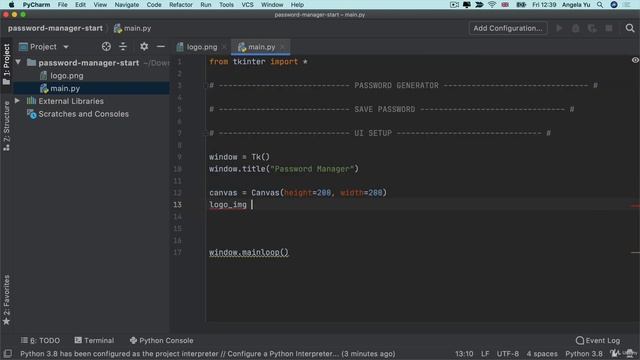640x360 pixels.
Task: Open the Help menu
Action: point(297,5)
